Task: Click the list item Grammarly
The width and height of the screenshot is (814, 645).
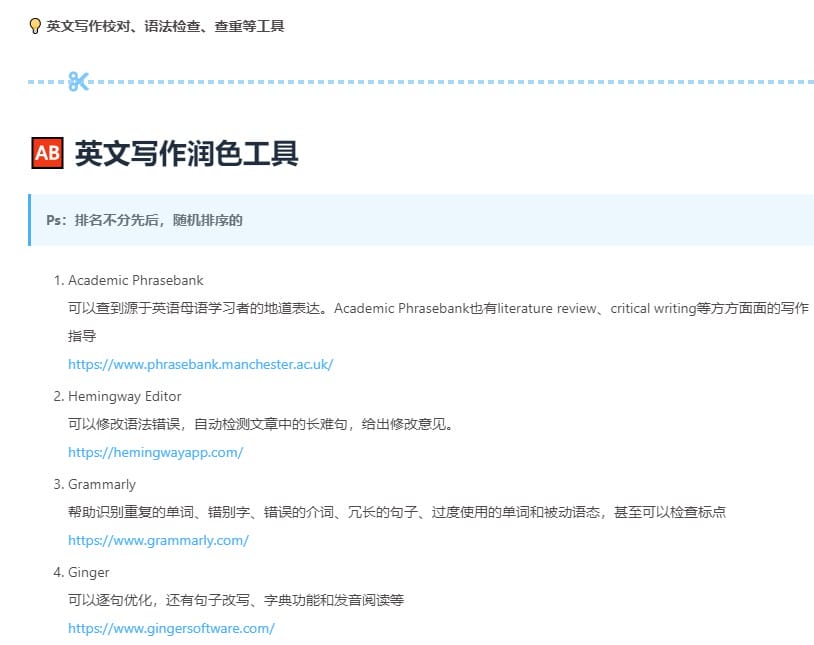Action: point(102,485)
